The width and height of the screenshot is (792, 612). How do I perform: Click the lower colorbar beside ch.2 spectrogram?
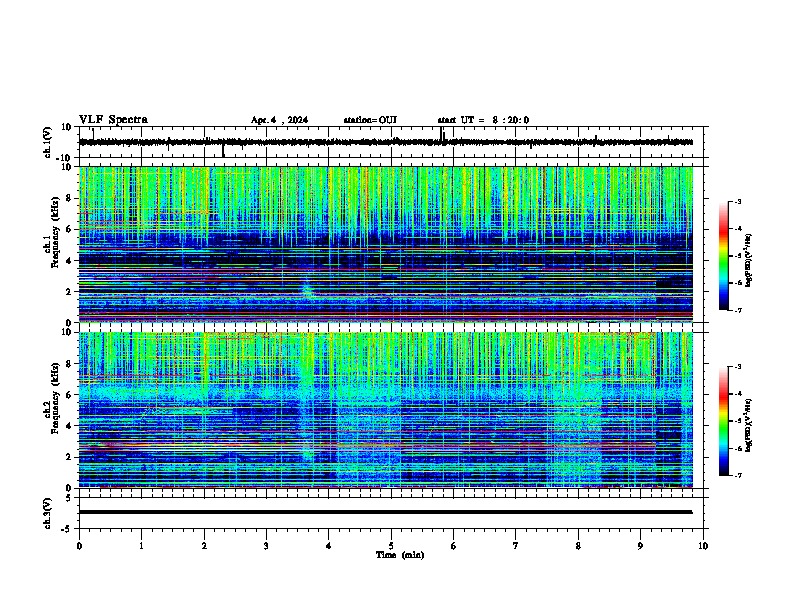coord(724,421)
